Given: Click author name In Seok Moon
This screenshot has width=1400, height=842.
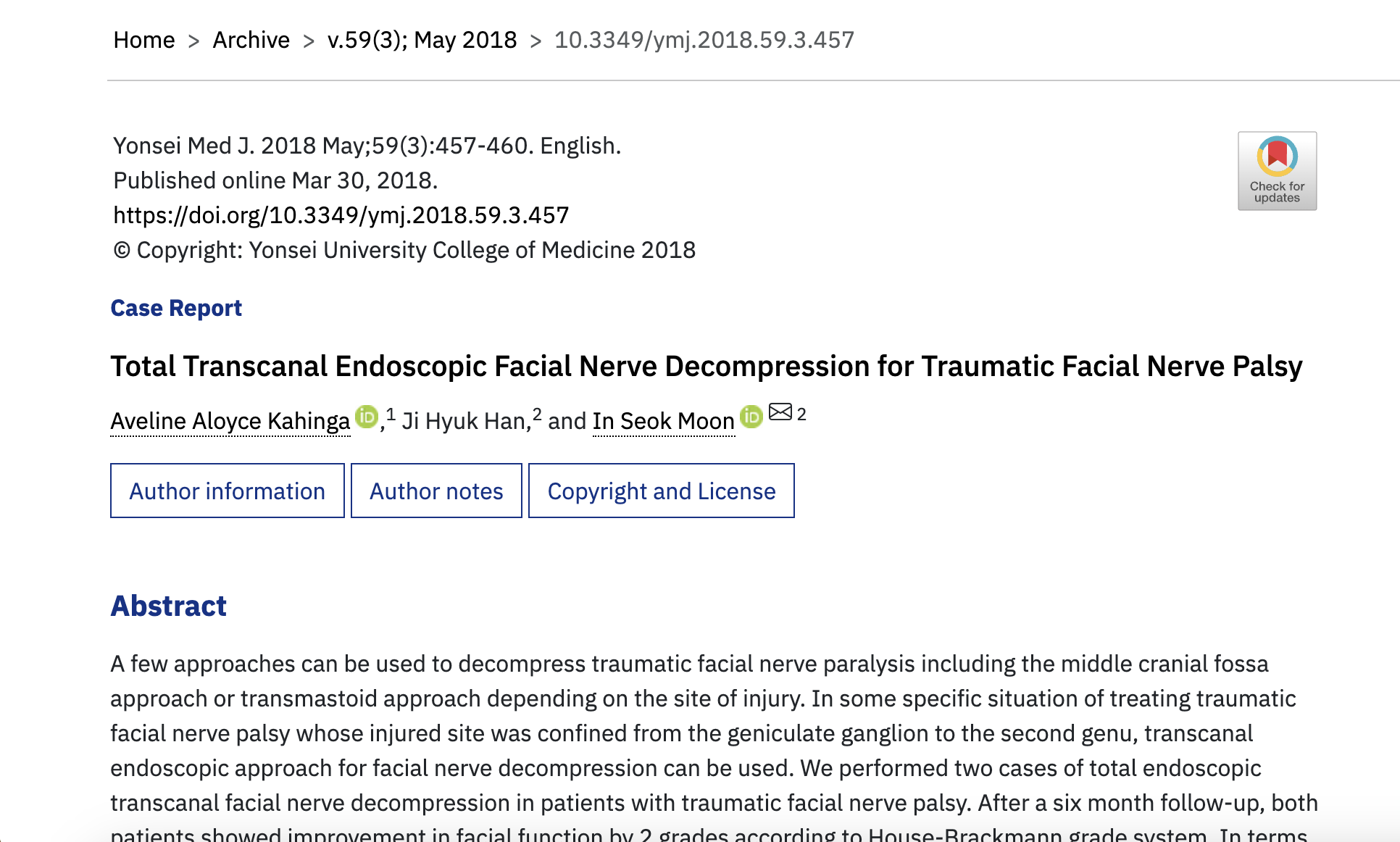Looking at the screenshot, I should (663, 421).
